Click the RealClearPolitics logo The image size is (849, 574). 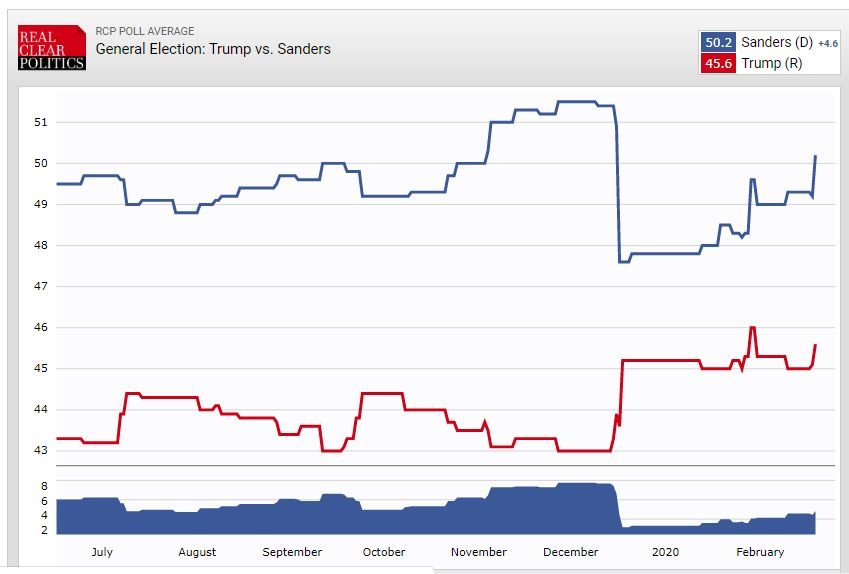(x=52, y=48)
